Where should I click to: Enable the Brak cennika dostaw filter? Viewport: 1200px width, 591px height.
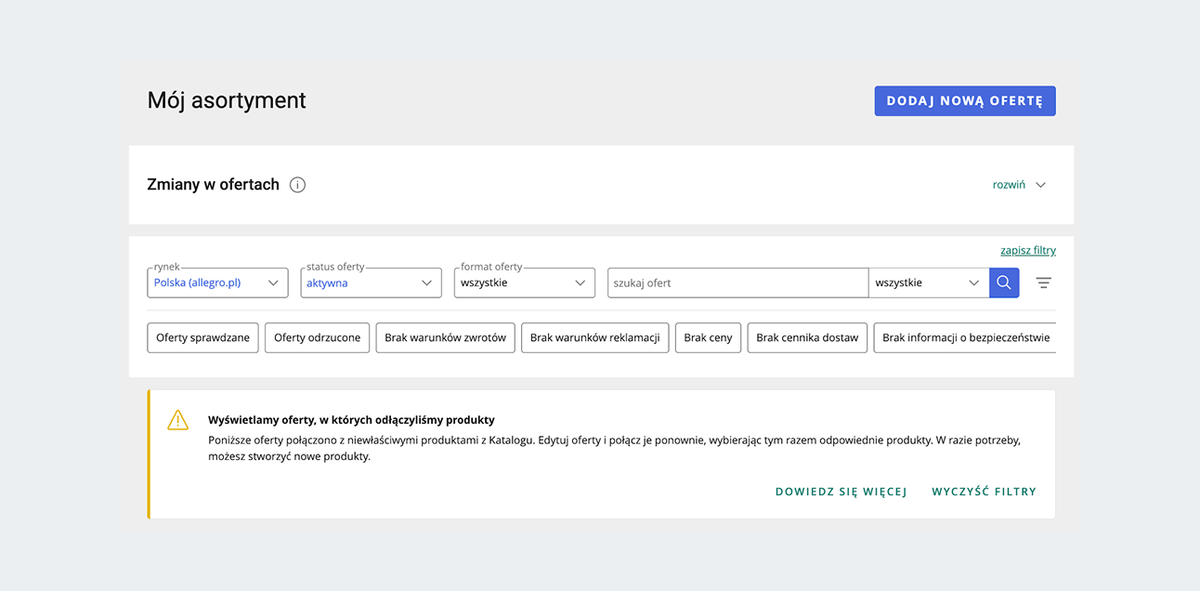[807, 338]
